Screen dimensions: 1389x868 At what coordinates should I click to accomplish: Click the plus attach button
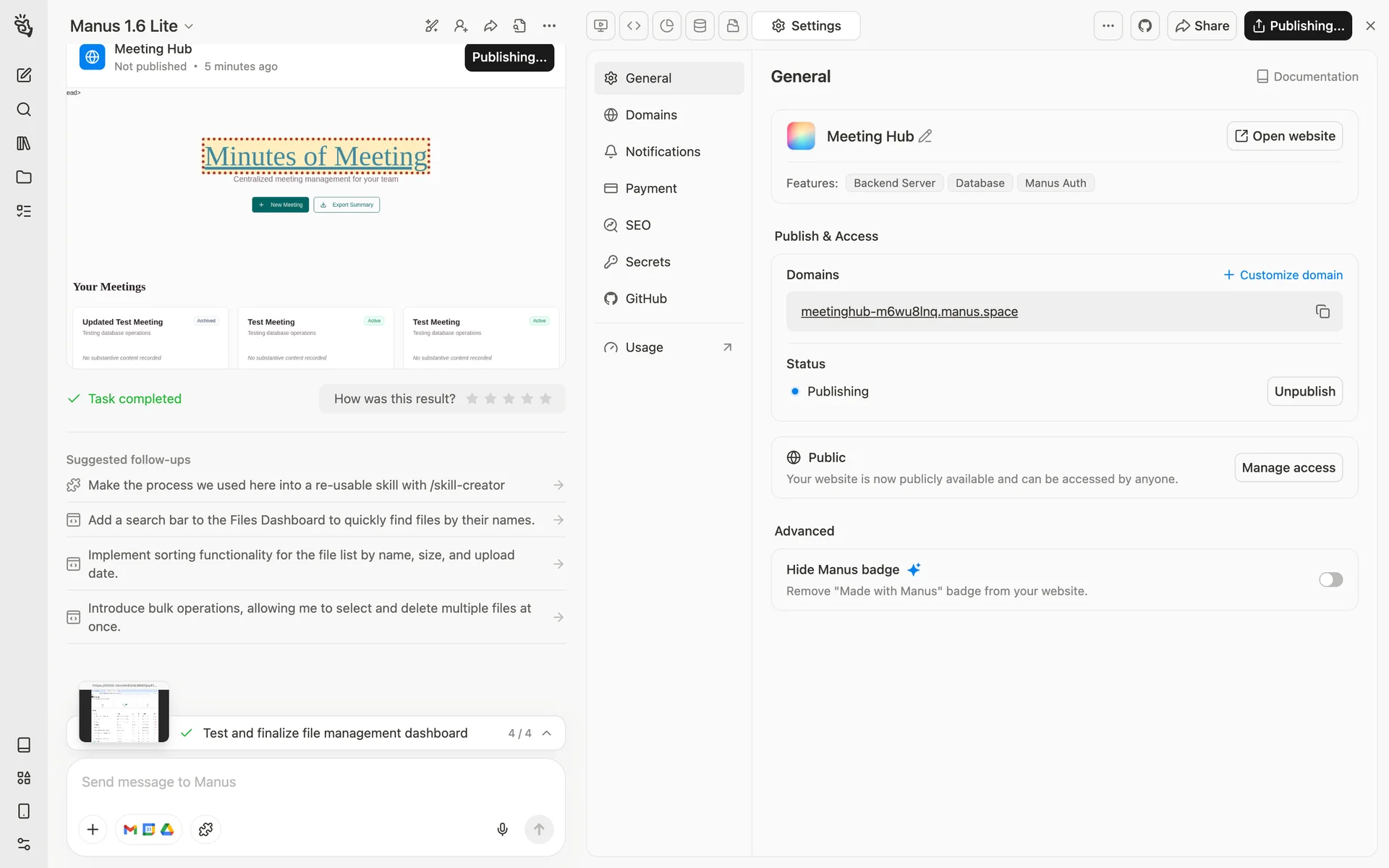point(93,829)
